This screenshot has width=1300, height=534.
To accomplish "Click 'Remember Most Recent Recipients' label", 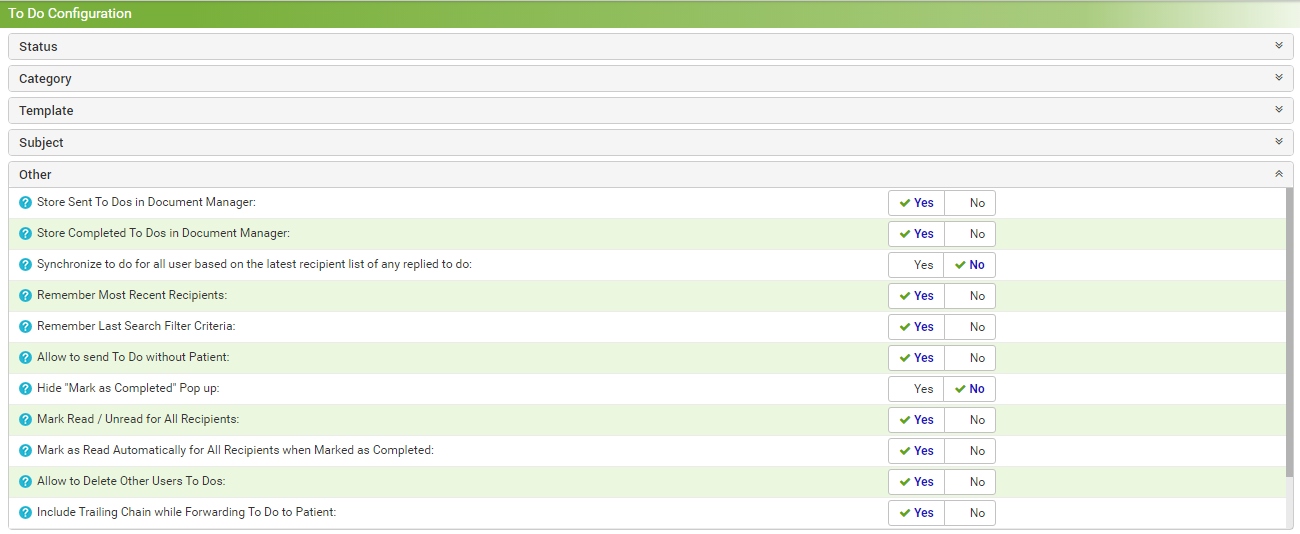I will click(x=132, y=296).
